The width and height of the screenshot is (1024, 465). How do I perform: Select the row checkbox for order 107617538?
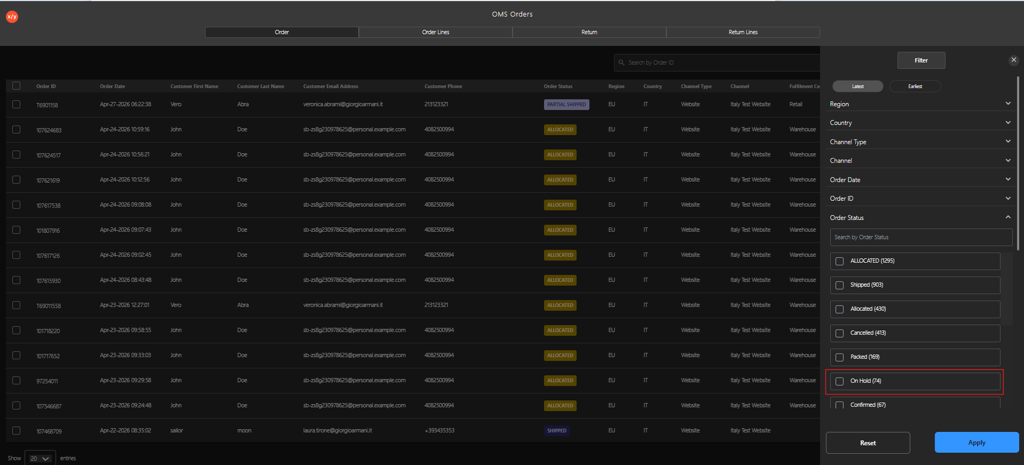click(x=16, y=205)
